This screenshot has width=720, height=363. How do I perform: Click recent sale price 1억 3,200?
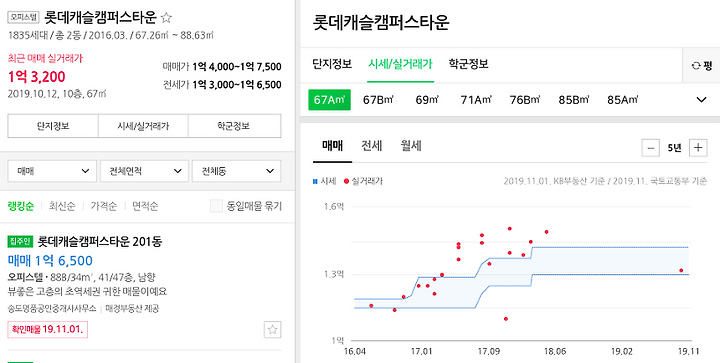(x=37, y=77)
